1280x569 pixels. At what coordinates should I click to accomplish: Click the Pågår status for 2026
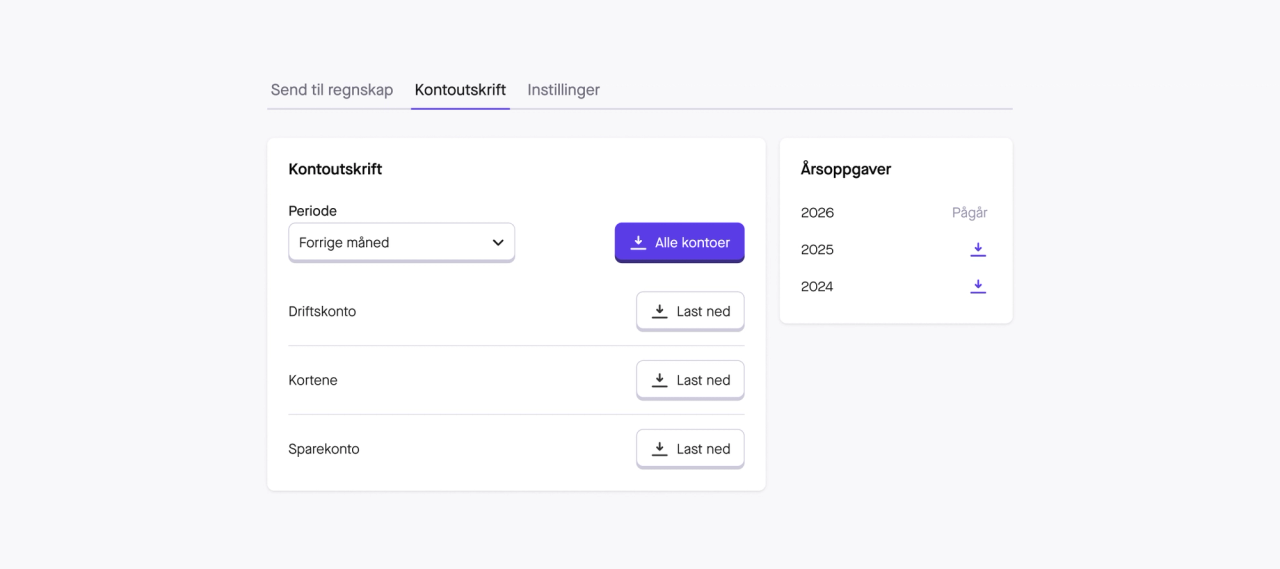coord(970,213)
